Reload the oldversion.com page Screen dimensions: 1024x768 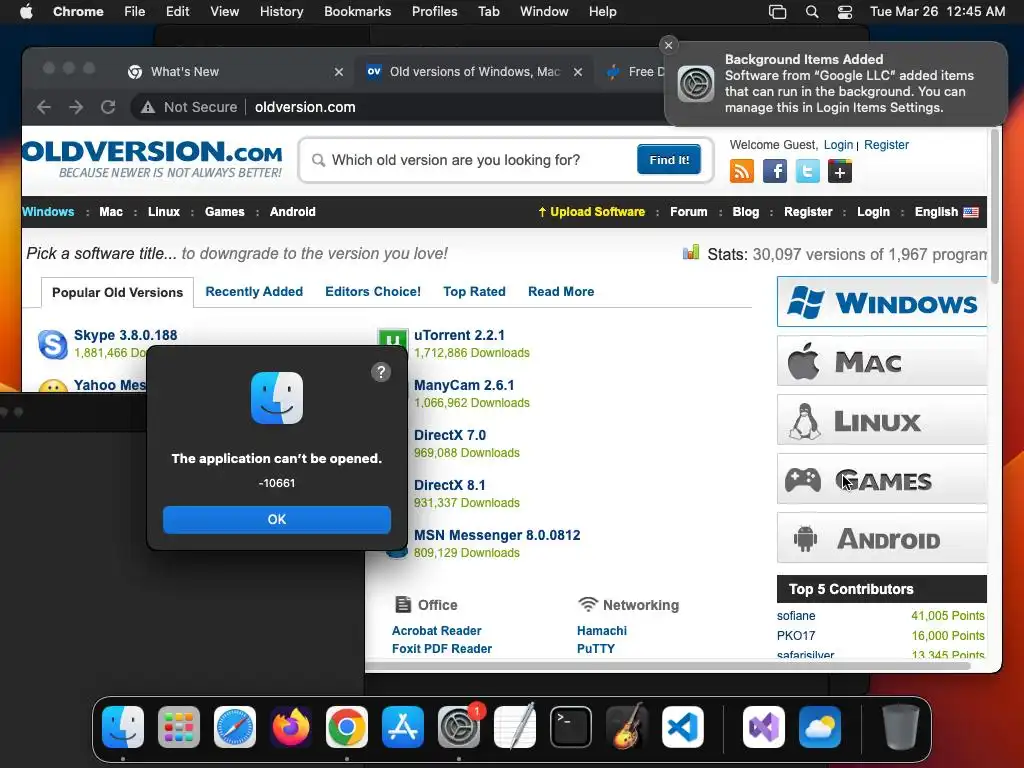coord(108,107)
